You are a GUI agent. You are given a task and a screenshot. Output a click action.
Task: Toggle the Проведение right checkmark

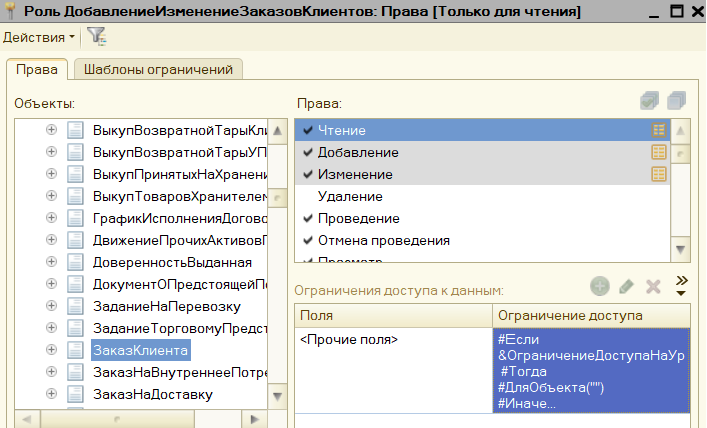[308, 218]
